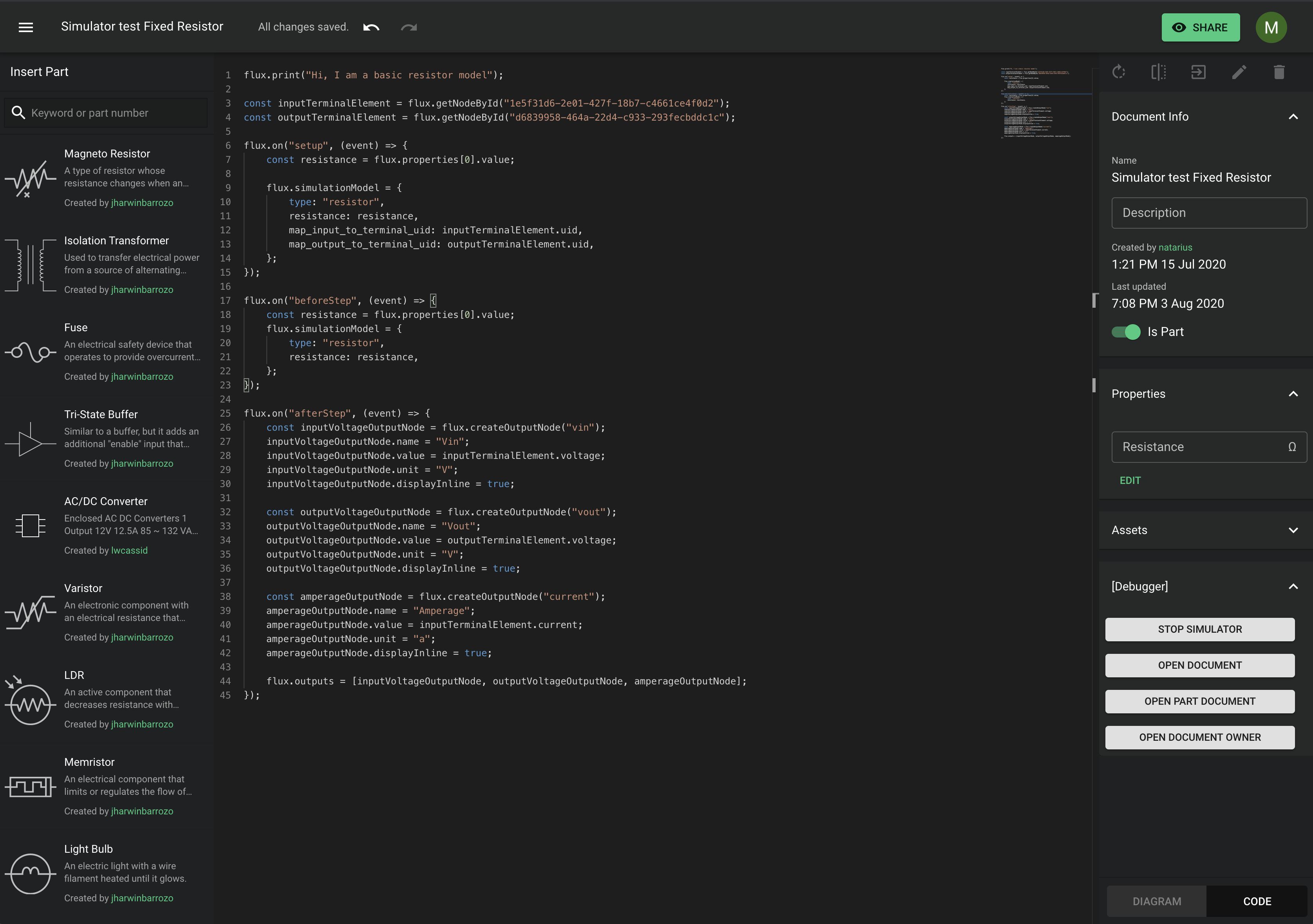Click the Isolation Transformer part title
This screenshot has width=1313, height=924.
[117, 240]
